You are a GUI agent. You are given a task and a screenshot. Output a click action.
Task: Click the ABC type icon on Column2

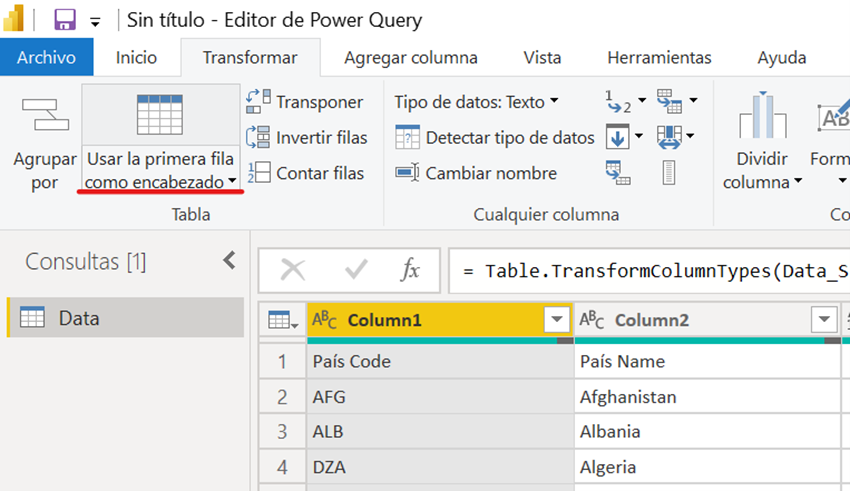click(591, 320)
